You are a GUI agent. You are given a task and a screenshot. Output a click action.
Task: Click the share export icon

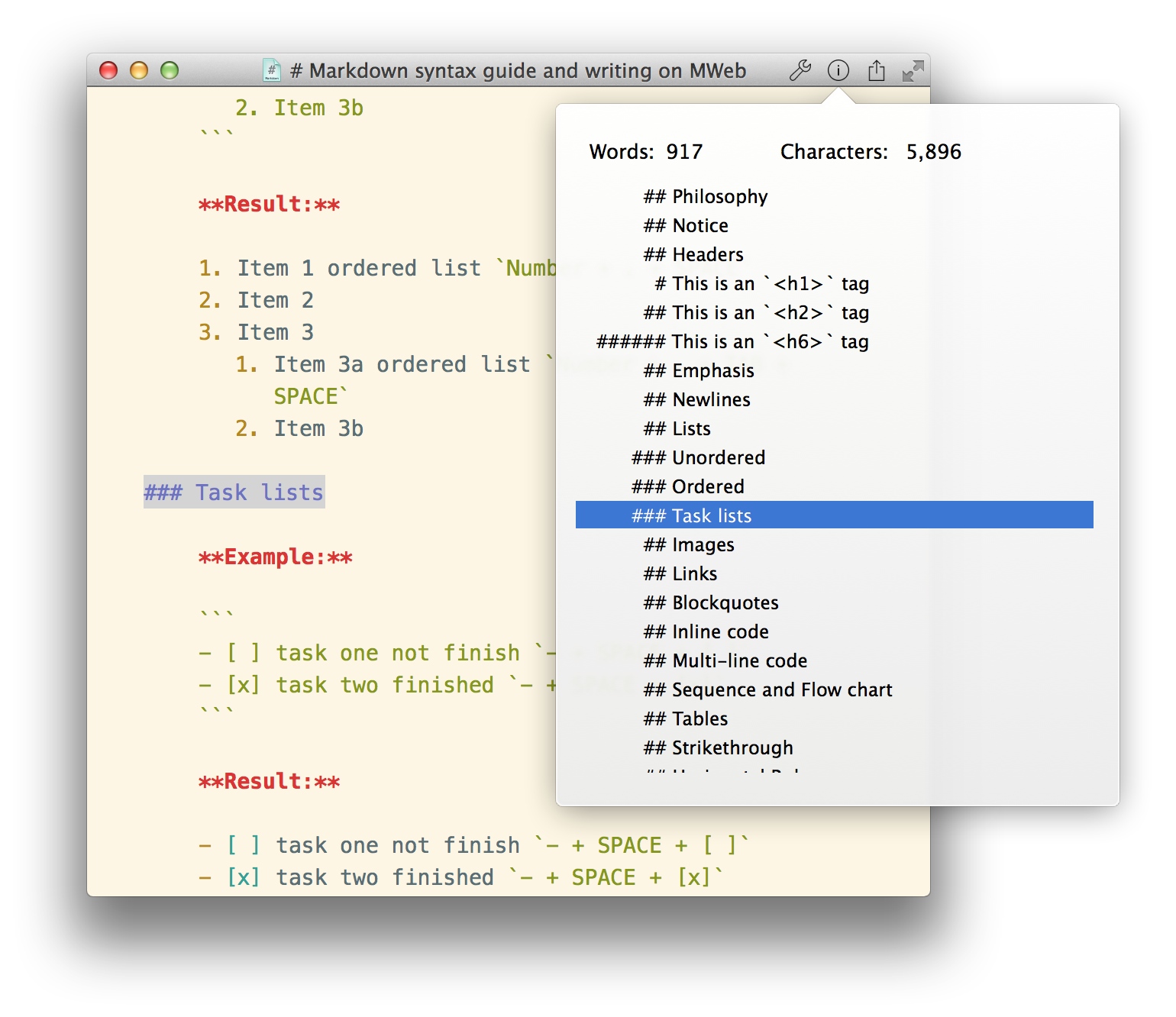click(x=877, y=70)
